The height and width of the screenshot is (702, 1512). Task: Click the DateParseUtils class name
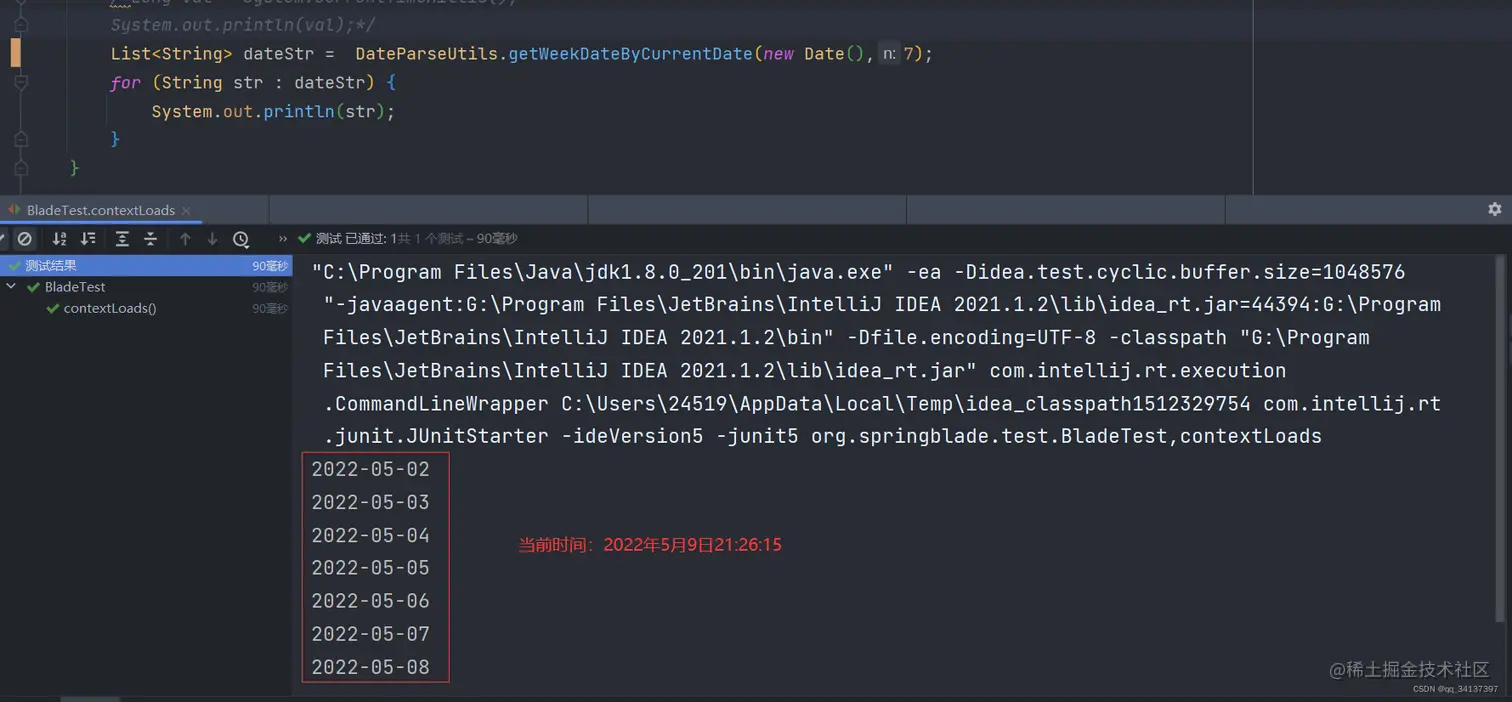pyautogui.click(x=426, y=54)
